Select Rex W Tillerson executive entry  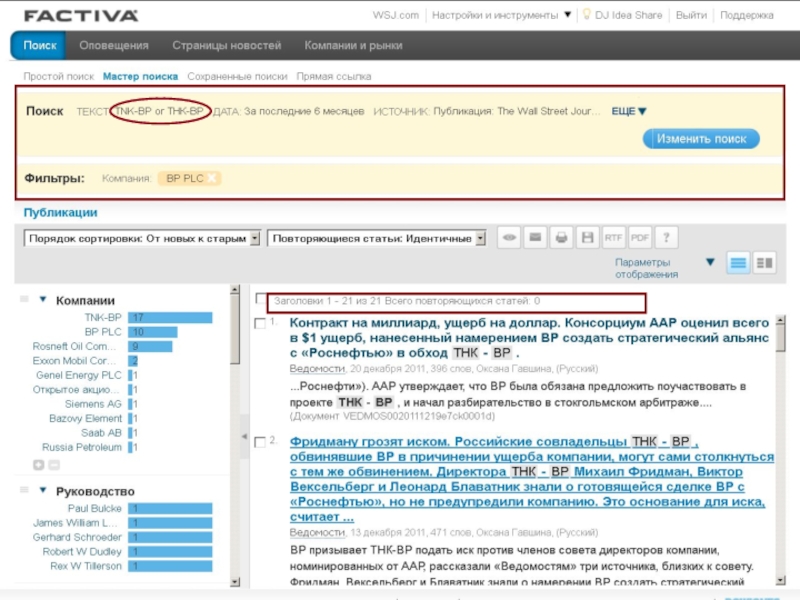pos(86,566)
